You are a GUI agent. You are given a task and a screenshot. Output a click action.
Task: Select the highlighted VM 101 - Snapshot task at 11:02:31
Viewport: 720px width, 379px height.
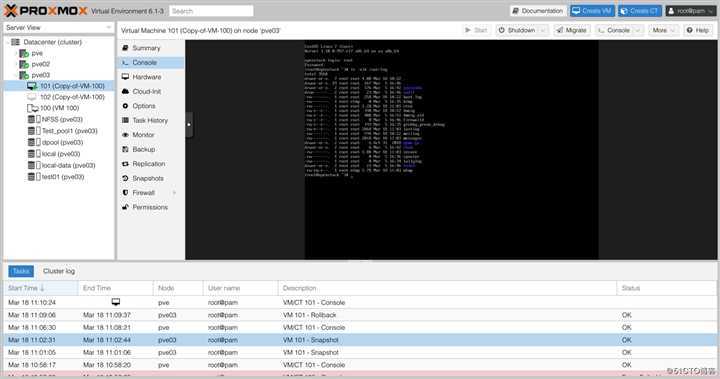pyautogui.click(x=360, y=340)
